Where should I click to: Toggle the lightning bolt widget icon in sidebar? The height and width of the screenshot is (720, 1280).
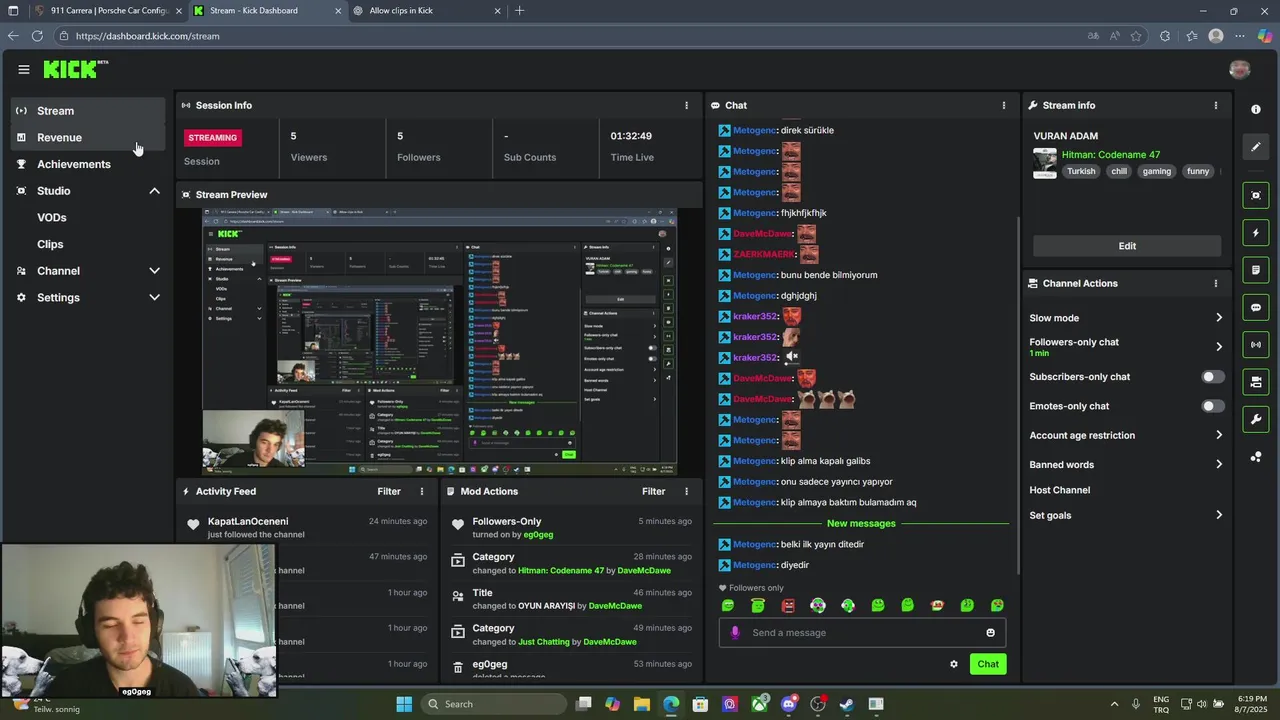1256,233
